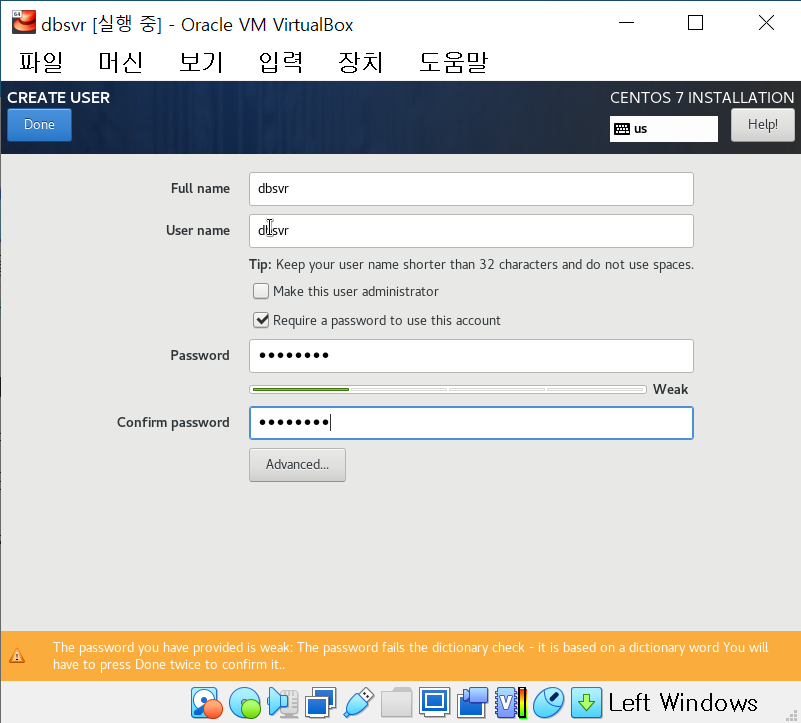Close the dbsvr VirtualBox window
801x723 pixels.
coord(766,22)
